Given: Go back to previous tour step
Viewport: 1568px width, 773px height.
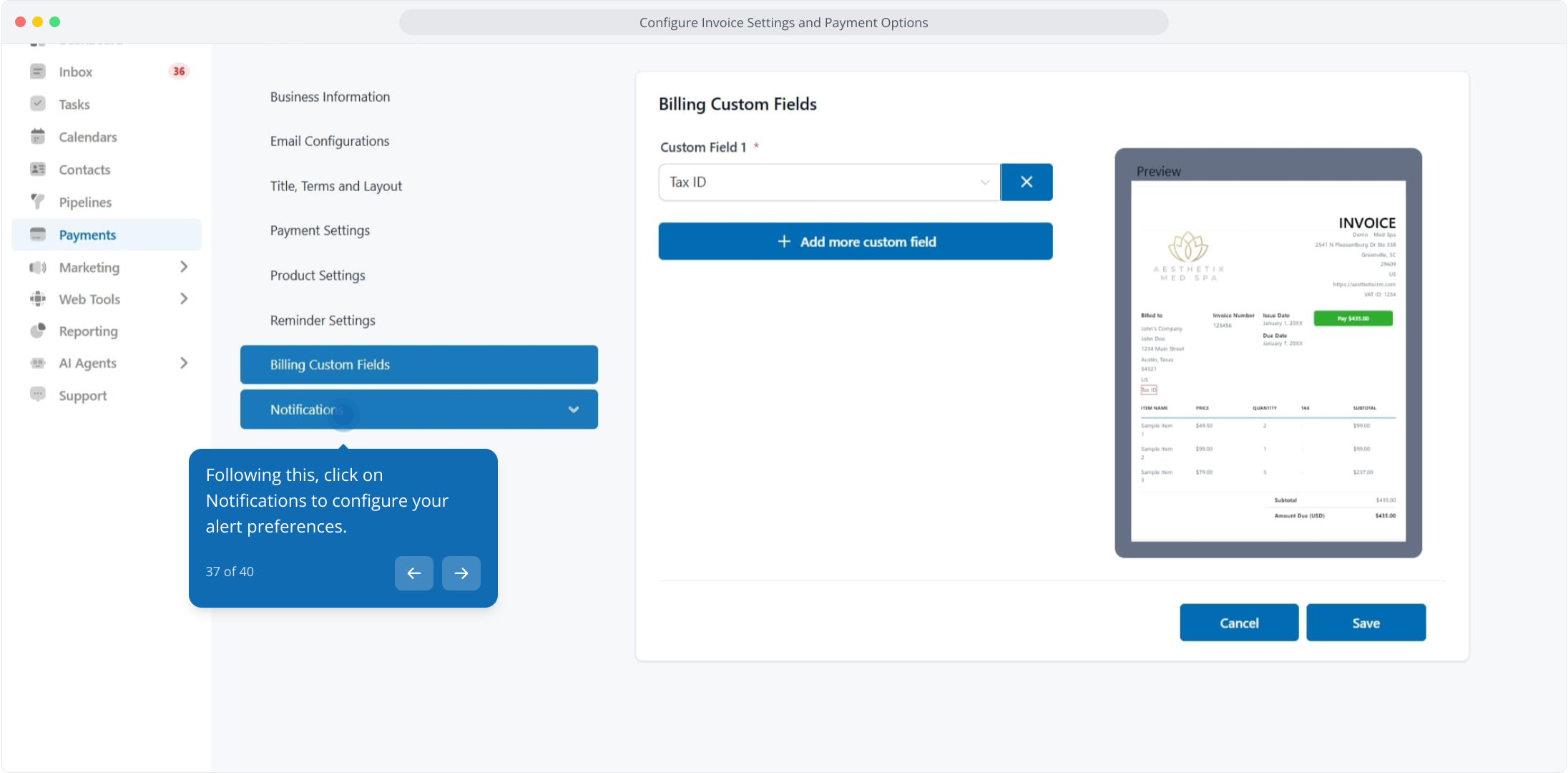Looking at the screenshot, I should tap(413, 573).
